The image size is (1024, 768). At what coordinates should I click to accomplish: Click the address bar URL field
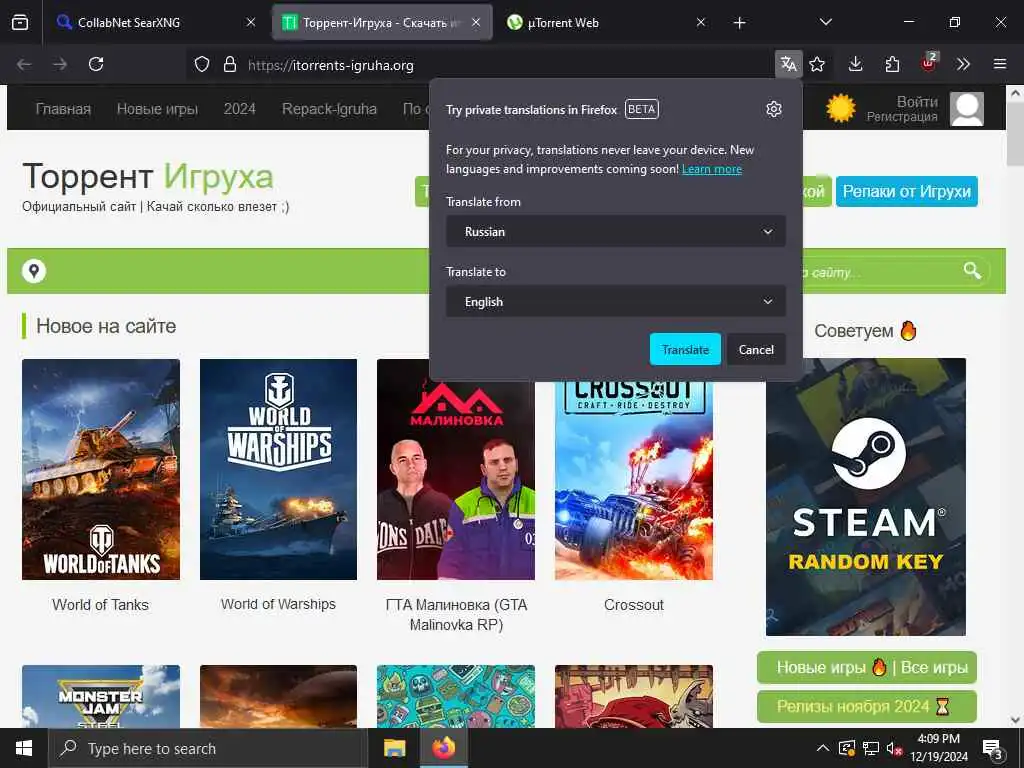coord(480,64)
